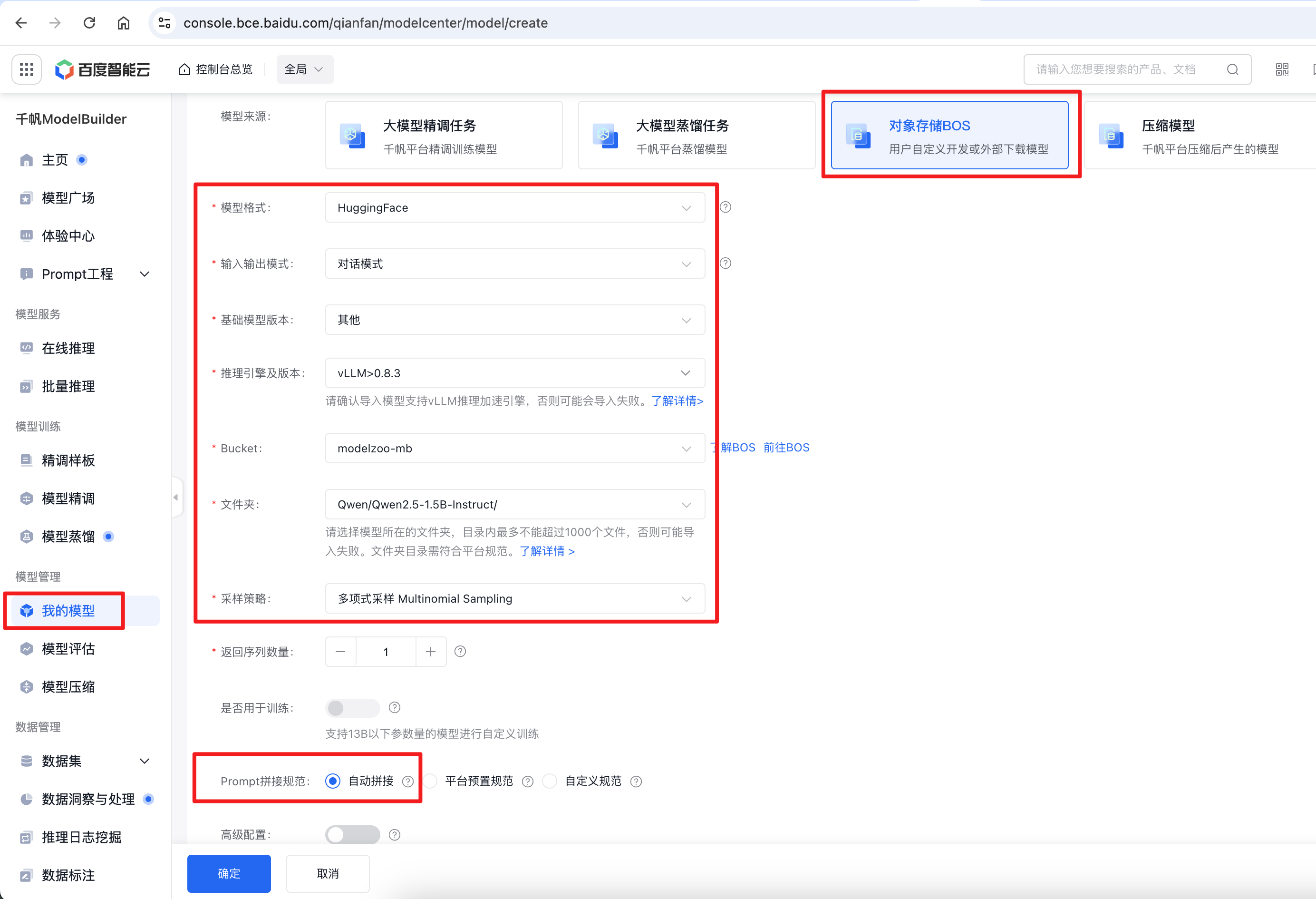1316x899 pixels.
Task: Click the 在线推理 sidebar icon
Action: [26, 348]
